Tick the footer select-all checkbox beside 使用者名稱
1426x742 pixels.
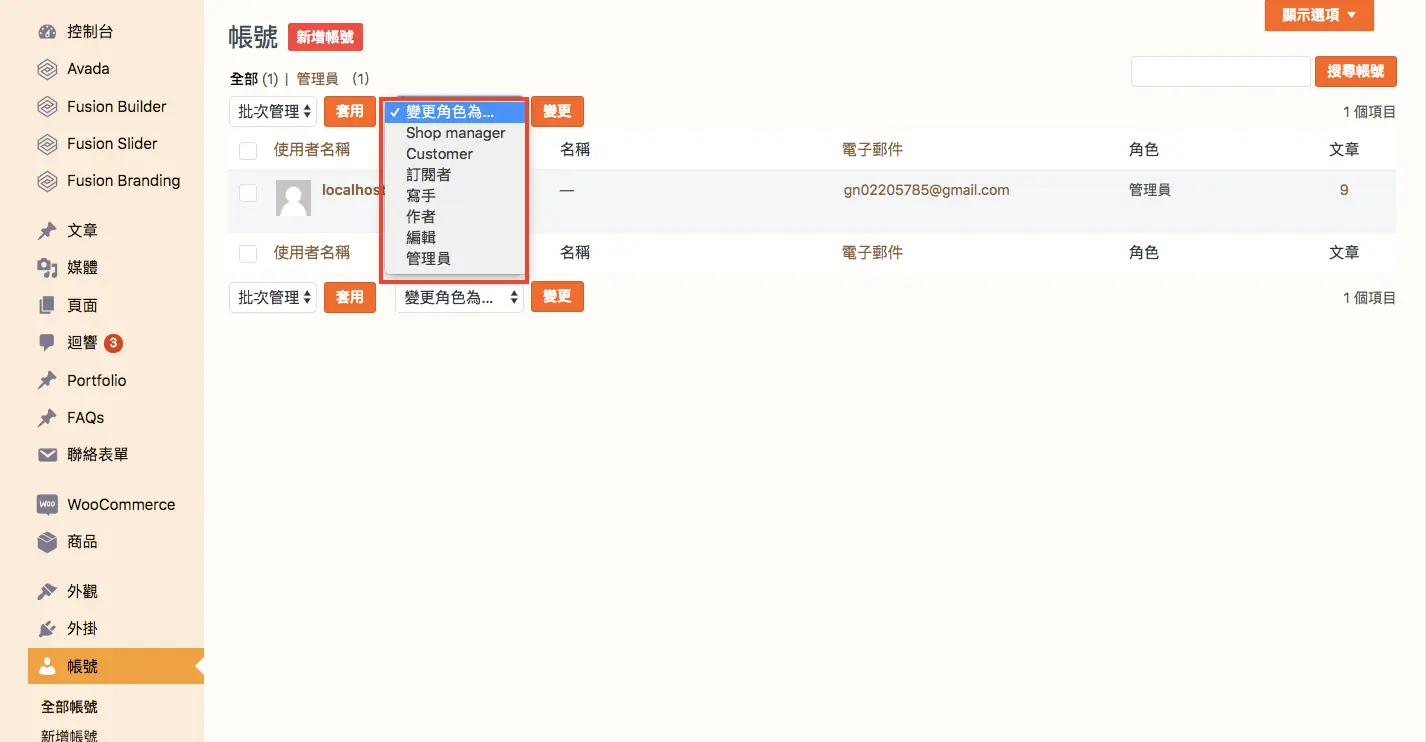(x=248, y=254)
